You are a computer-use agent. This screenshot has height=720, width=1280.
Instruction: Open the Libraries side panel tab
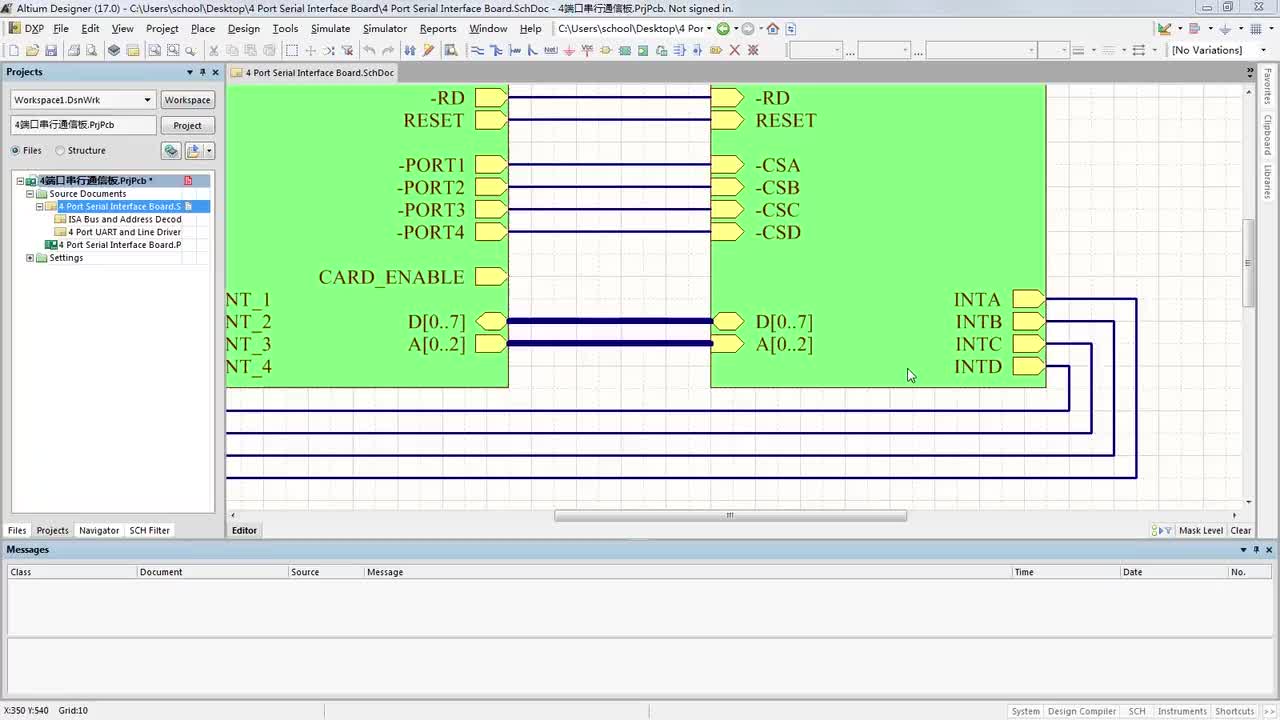click(1267, 182)
